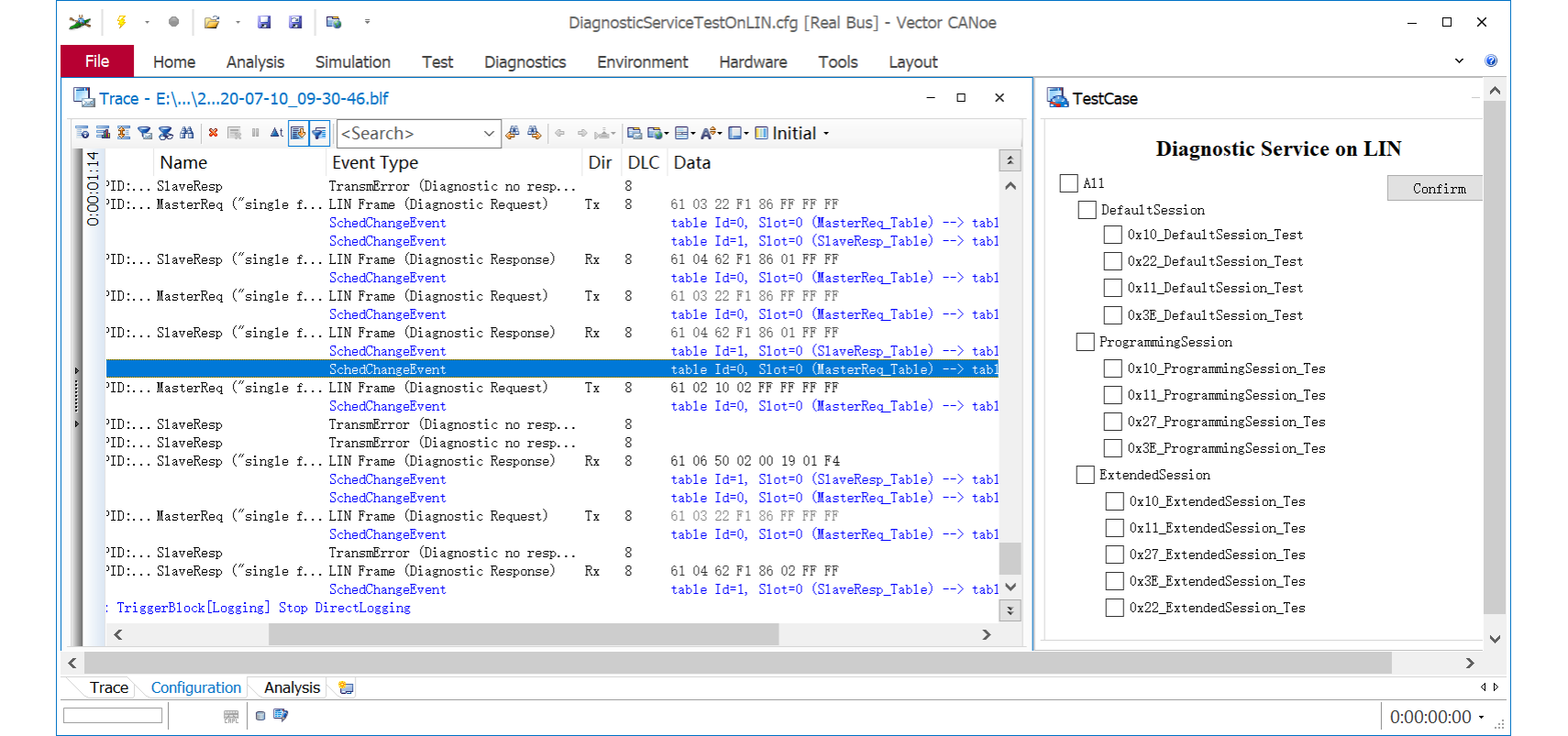1568x736 pixels.
Task: Open the Initial column layout dropdown
Action: tap(826, 134)
